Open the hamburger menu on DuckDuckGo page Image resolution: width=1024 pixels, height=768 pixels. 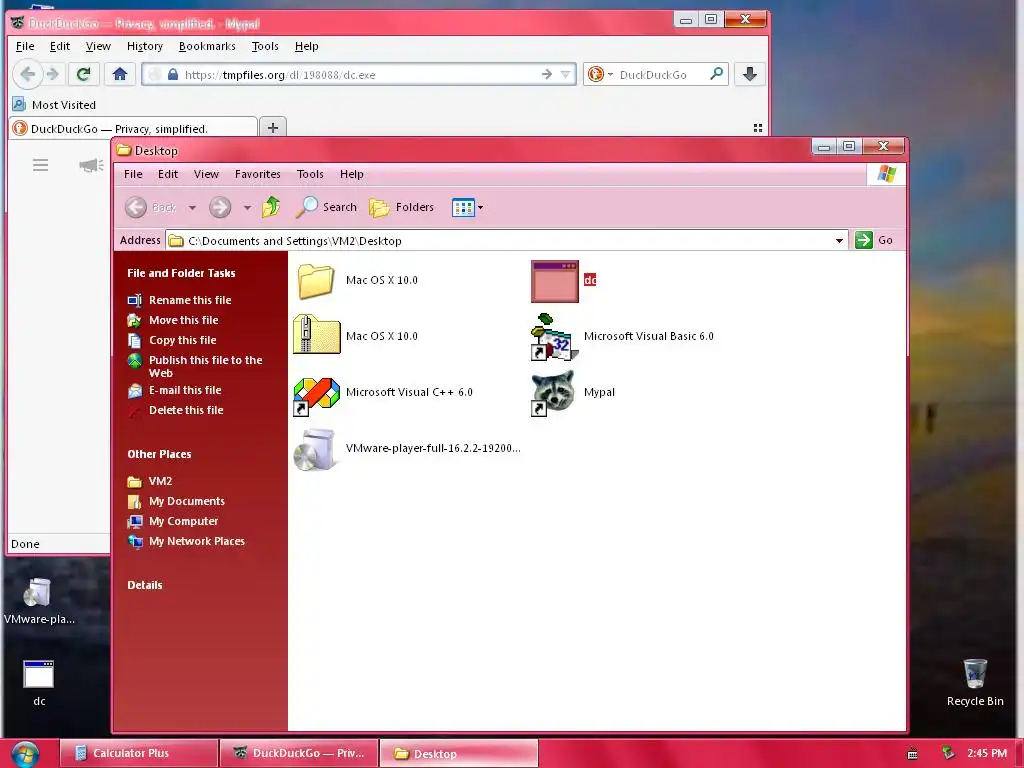tap(40, 165)
